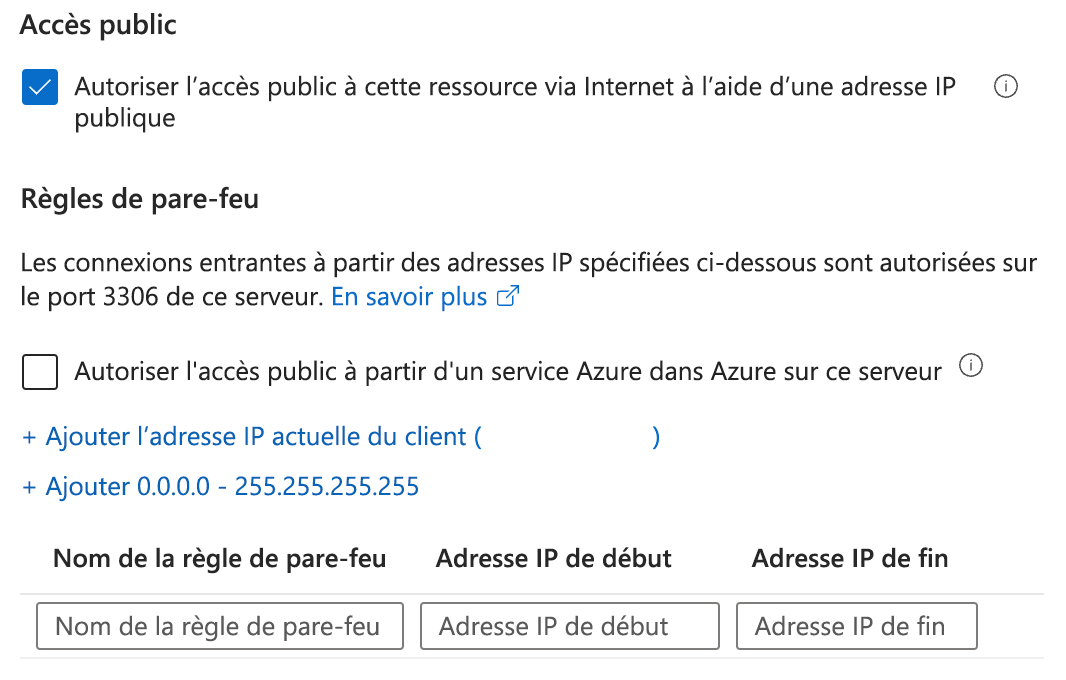Click the plus sign before Ajouter l'adresse IP actuelle

[x=29, y=437]
